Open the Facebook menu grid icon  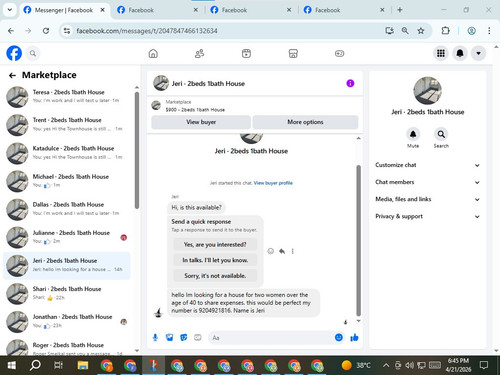441,53
